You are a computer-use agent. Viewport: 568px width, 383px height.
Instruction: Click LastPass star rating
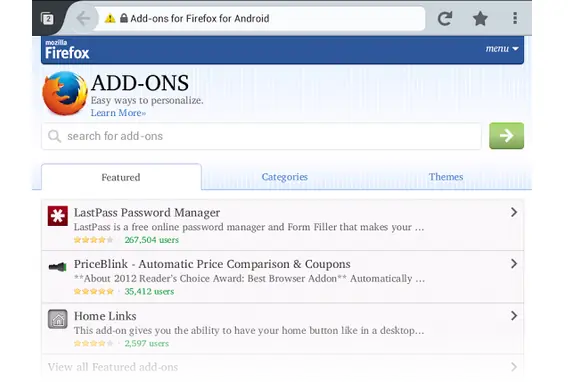coord(93,240)
